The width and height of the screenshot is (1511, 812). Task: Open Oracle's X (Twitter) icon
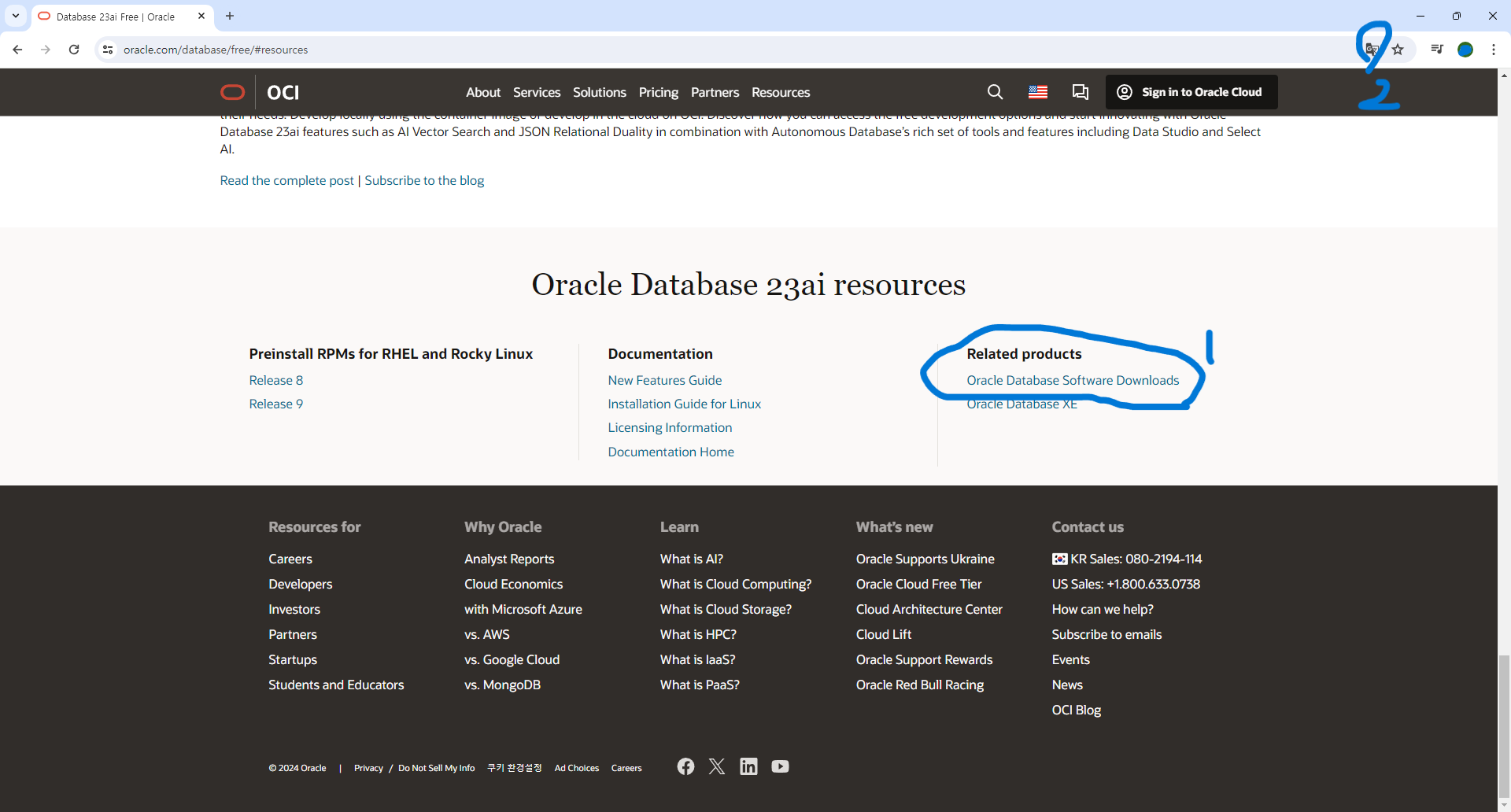tap(717, 766)
